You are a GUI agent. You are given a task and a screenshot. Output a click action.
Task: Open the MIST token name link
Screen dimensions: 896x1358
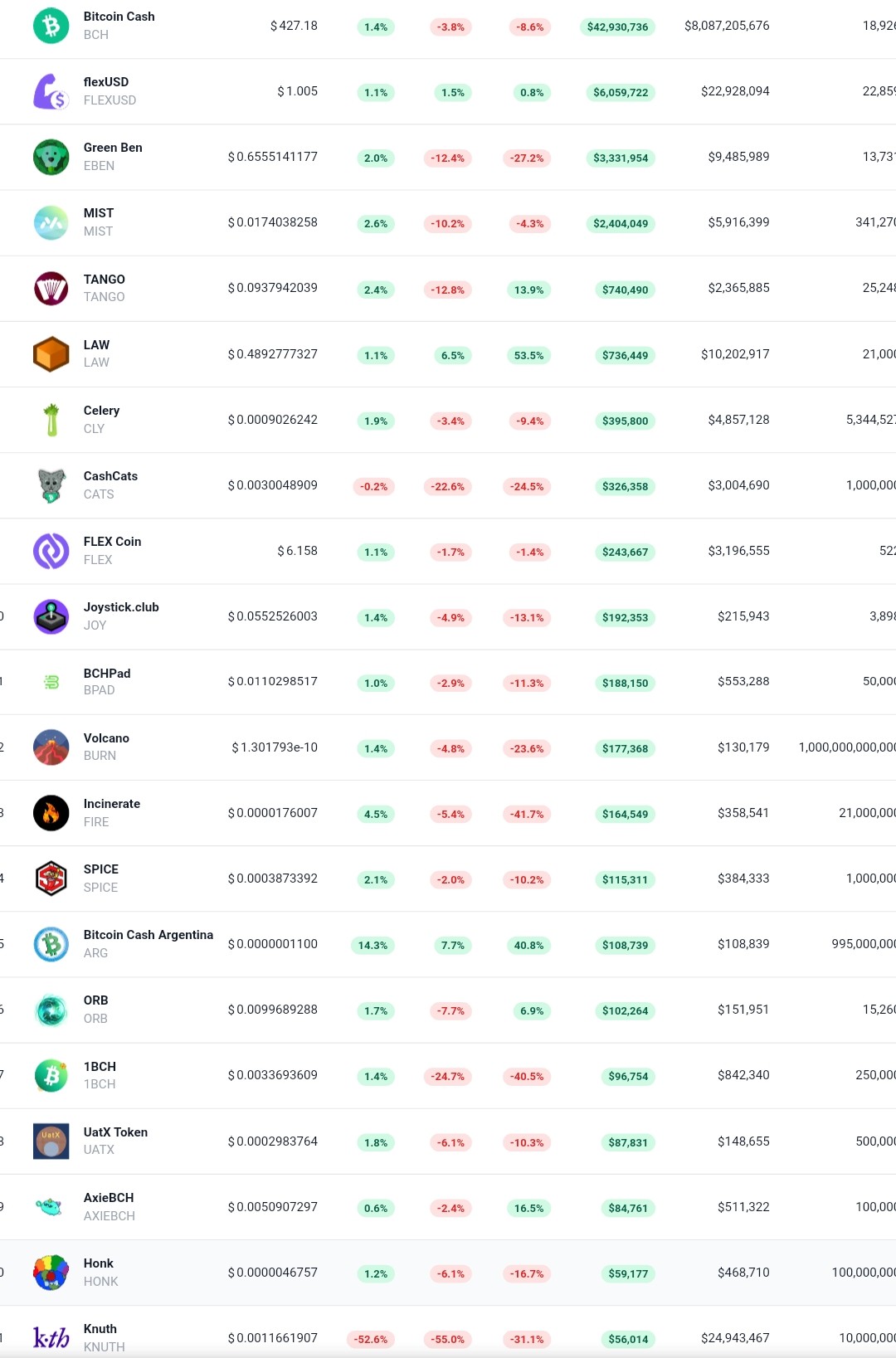pyautogui.click(x=99, y=213)
